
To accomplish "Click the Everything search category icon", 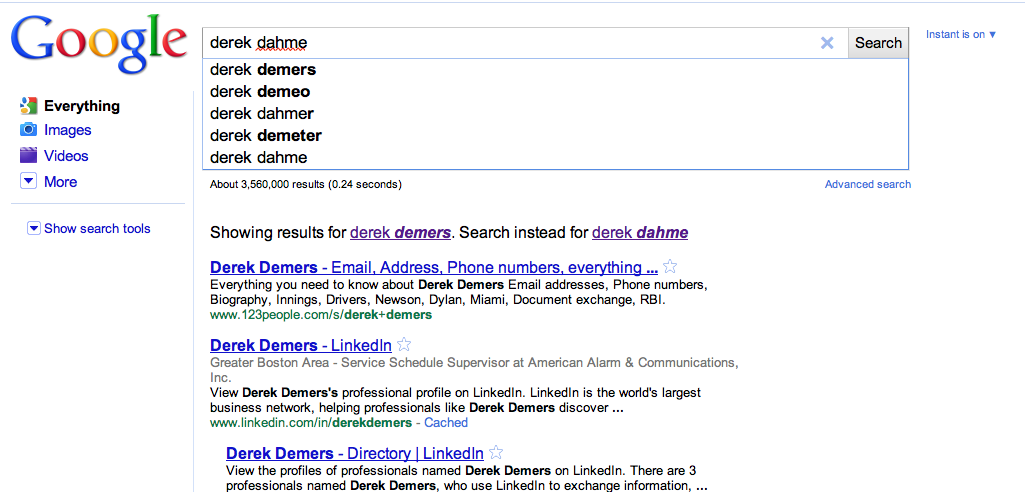I will pos(29,106).
